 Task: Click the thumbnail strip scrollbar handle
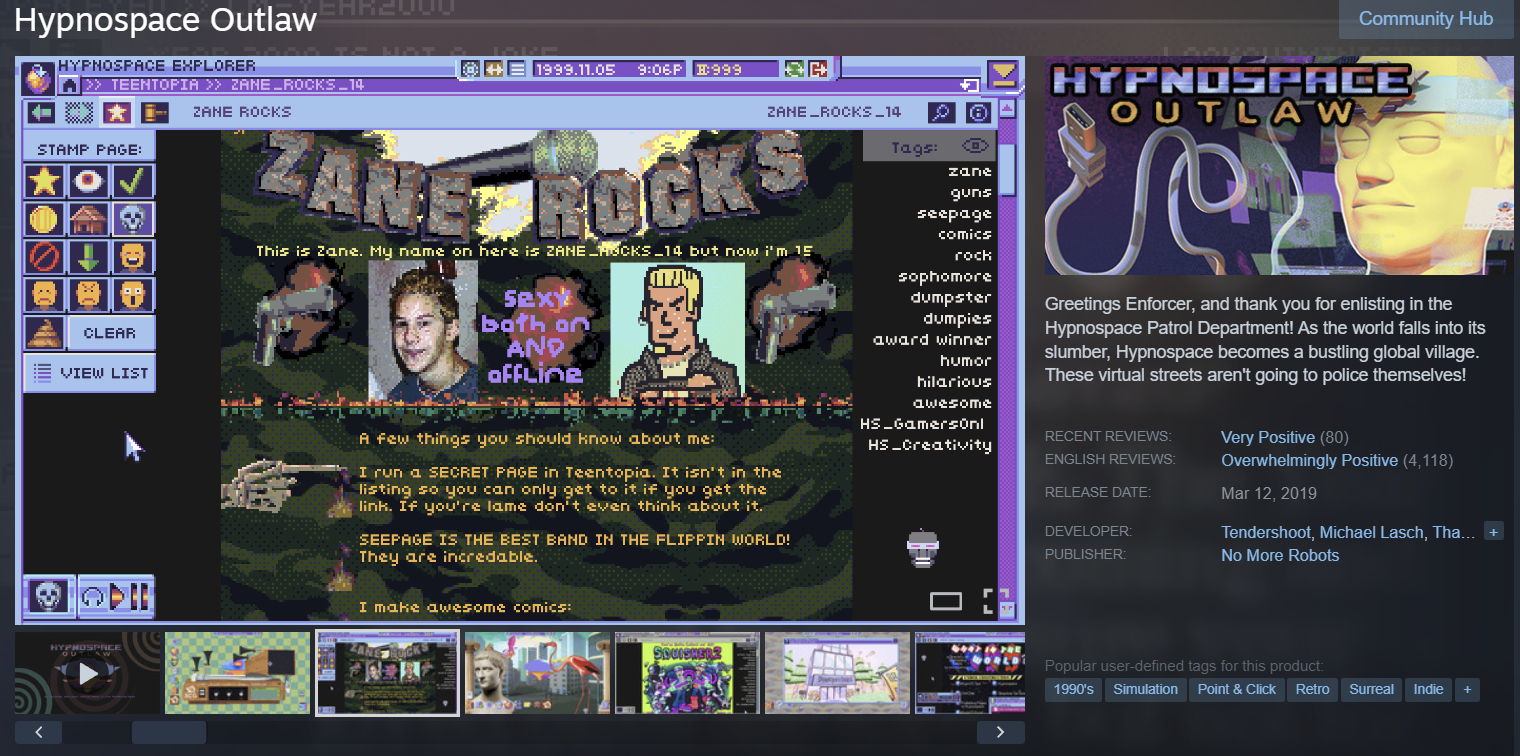(169, 732)
